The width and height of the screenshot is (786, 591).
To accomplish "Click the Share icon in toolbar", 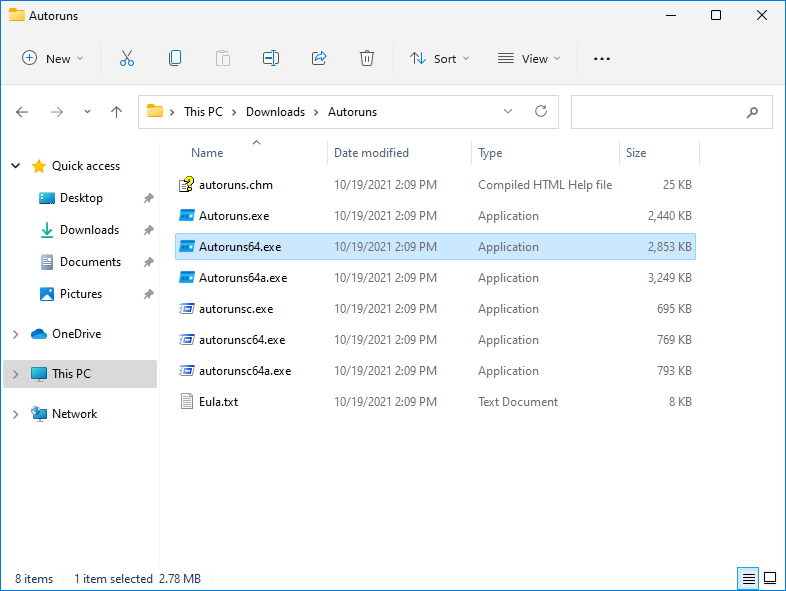I will click(x=319, y=58).
